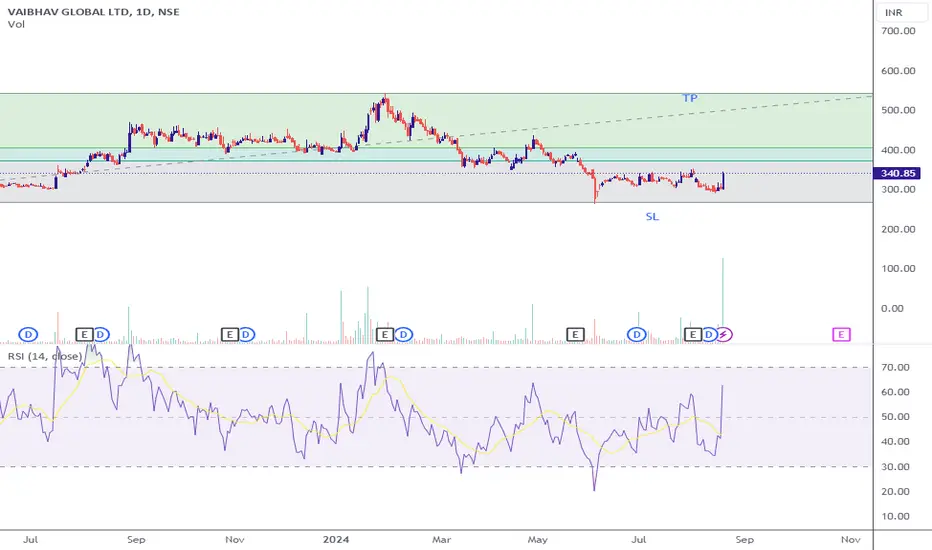Screen dimensions: 932x550
Task: Click the RSI (14, close) indicator label
Action: [x=45, y=356]
